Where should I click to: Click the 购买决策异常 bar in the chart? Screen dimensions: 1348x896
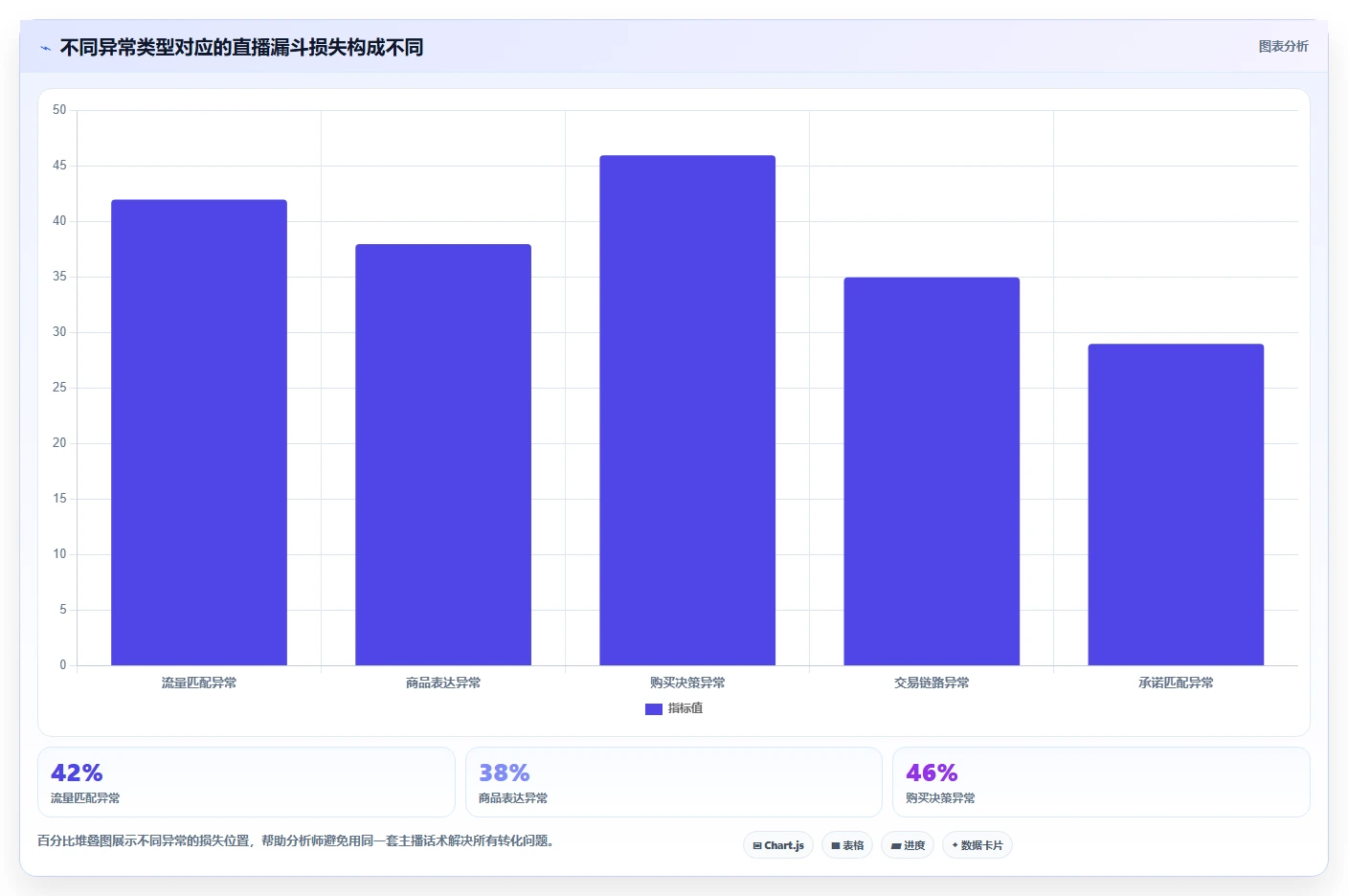687,411
